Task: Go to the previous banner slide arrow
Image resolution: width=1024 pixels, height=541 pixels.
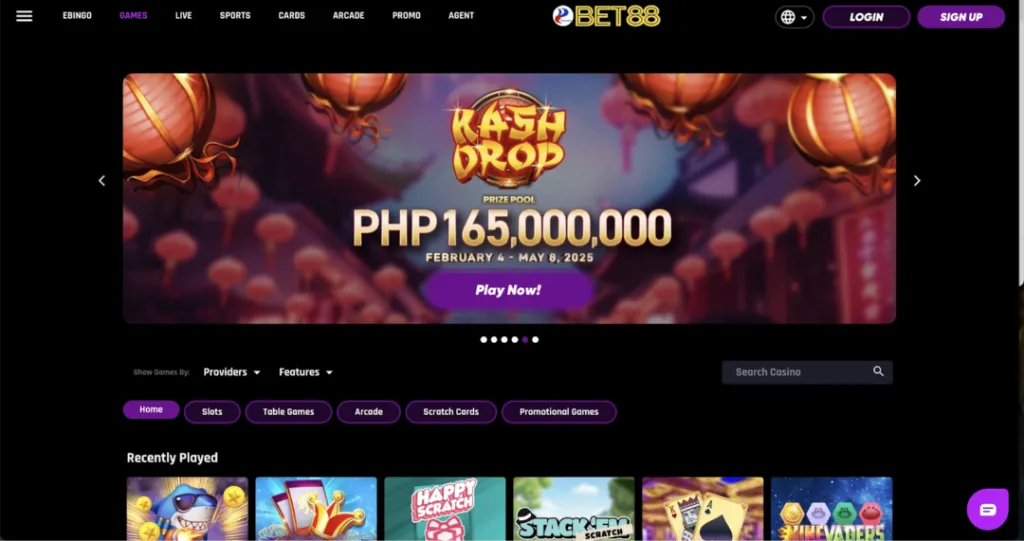Action: pos(102,180)
